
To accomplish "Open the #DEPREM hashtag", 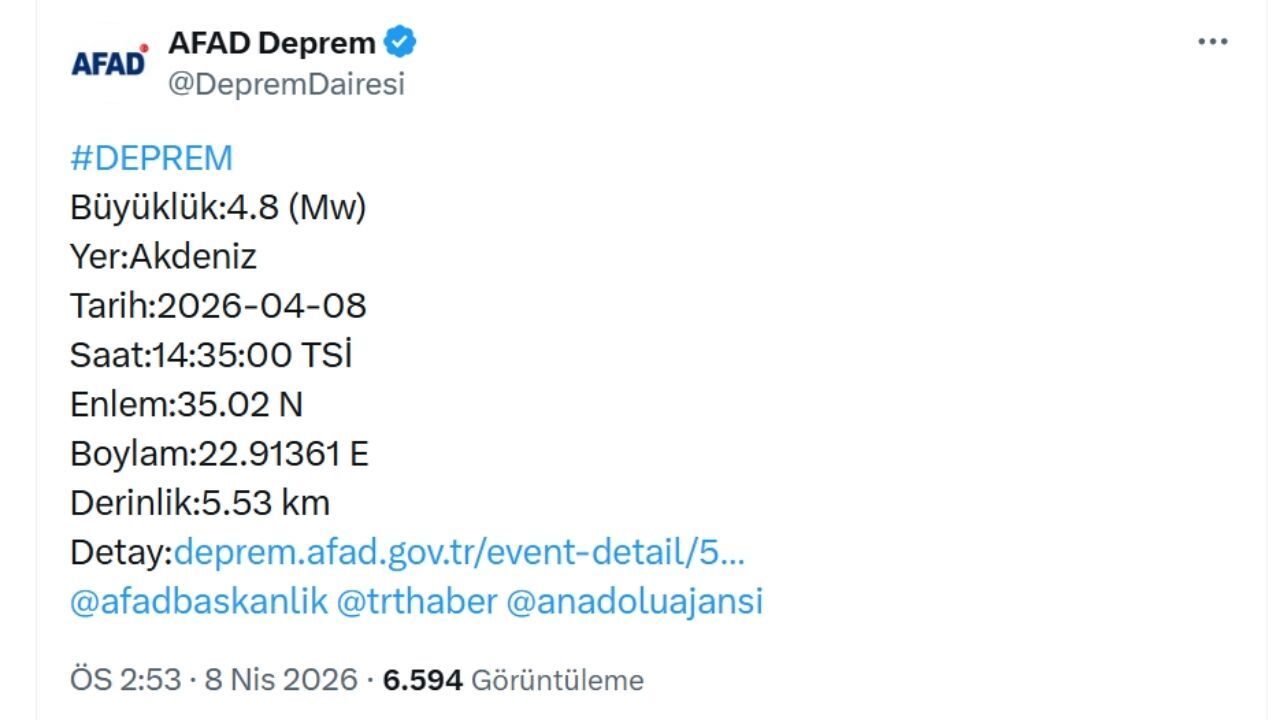I will [x=152, y=157].
